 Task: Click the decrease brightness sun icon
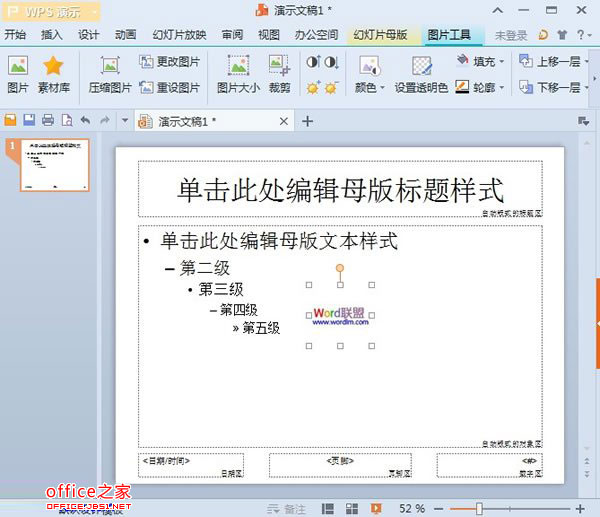[x=331, y=88]
